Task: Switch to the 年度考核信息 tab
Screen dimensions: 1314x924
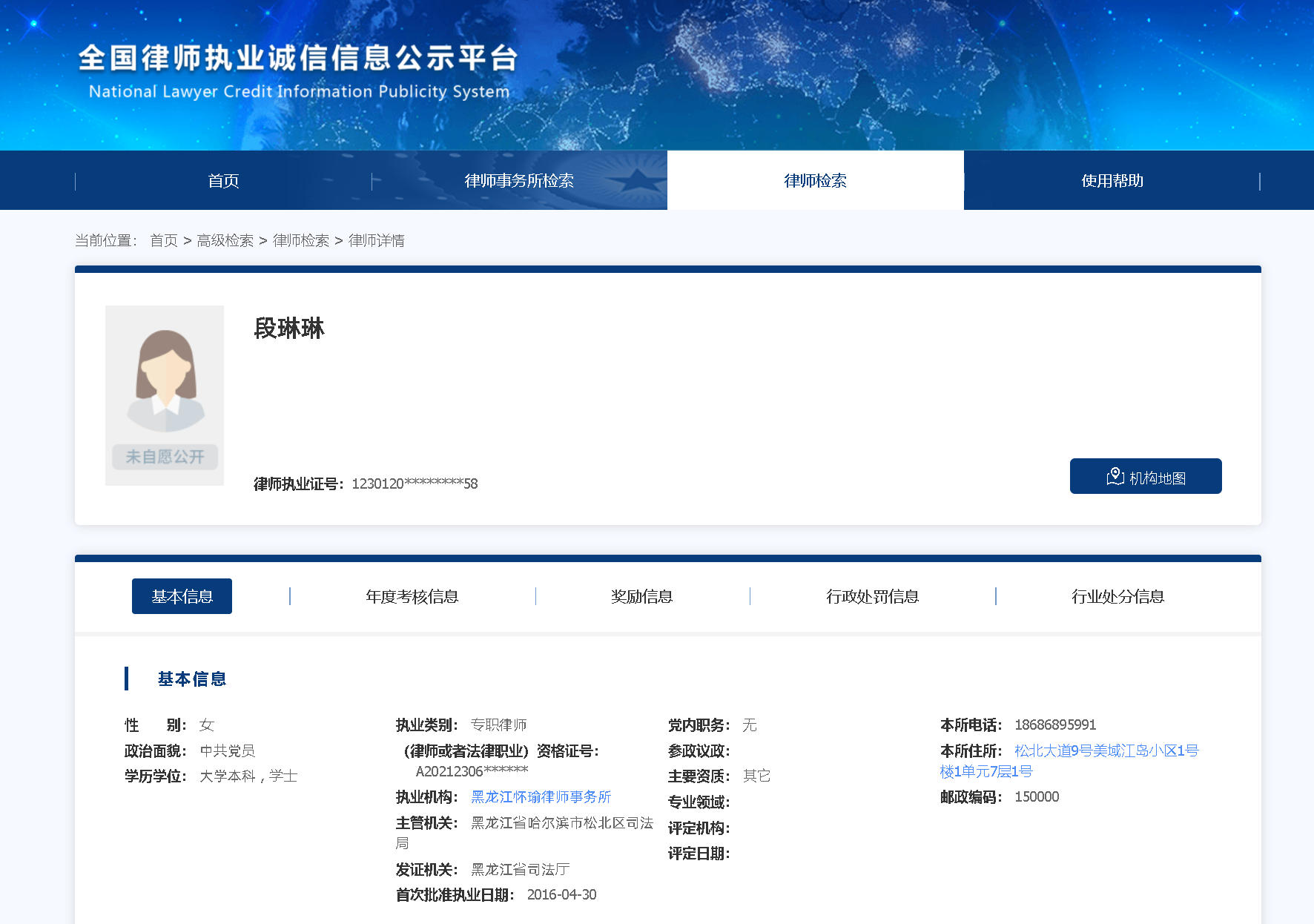Action: click(x=412, y=596)
